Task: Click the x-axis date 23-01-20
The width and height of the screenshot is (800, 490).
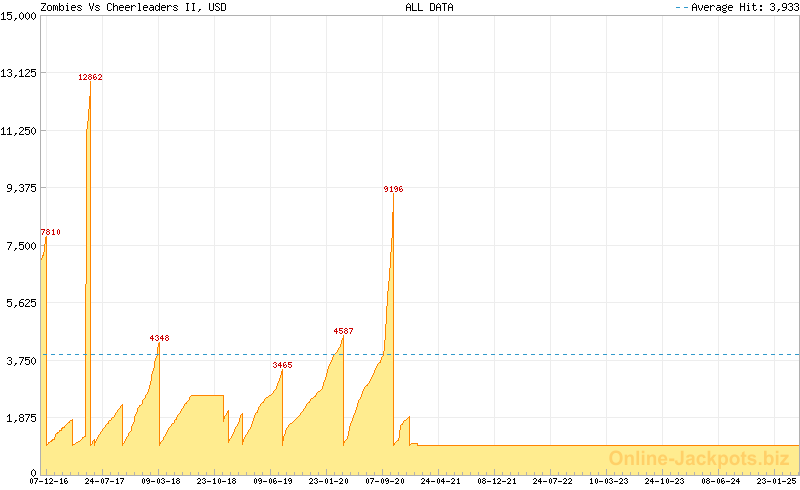Action: point(329,481)
